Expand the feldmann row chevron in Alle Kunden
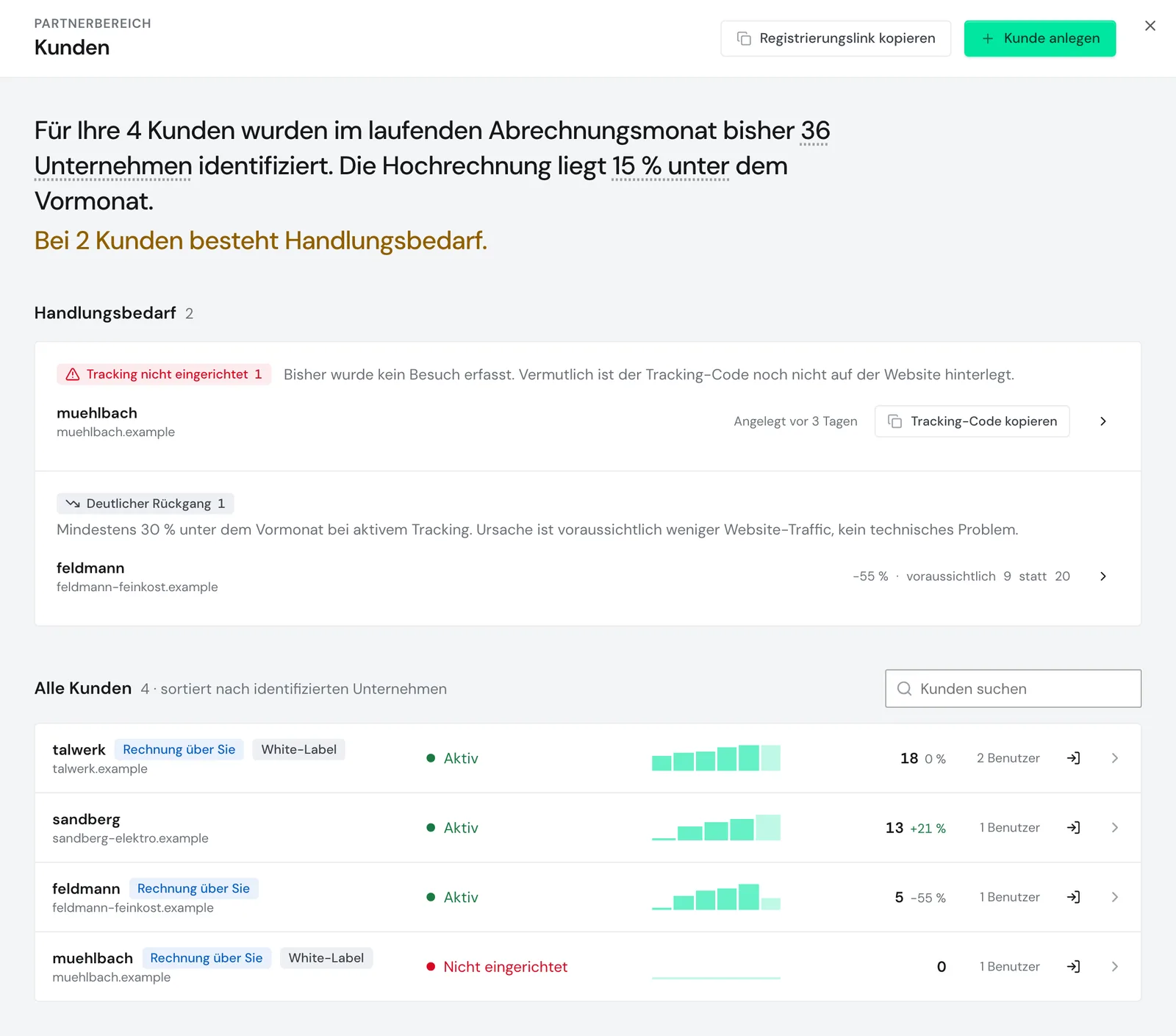The width and height of the screenshot is (1176, 1036). (1115, 897)
